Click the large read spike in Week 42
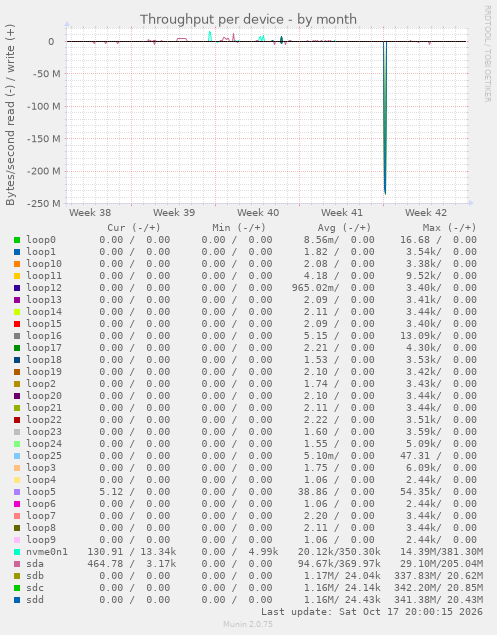 [x=385, y=117]
